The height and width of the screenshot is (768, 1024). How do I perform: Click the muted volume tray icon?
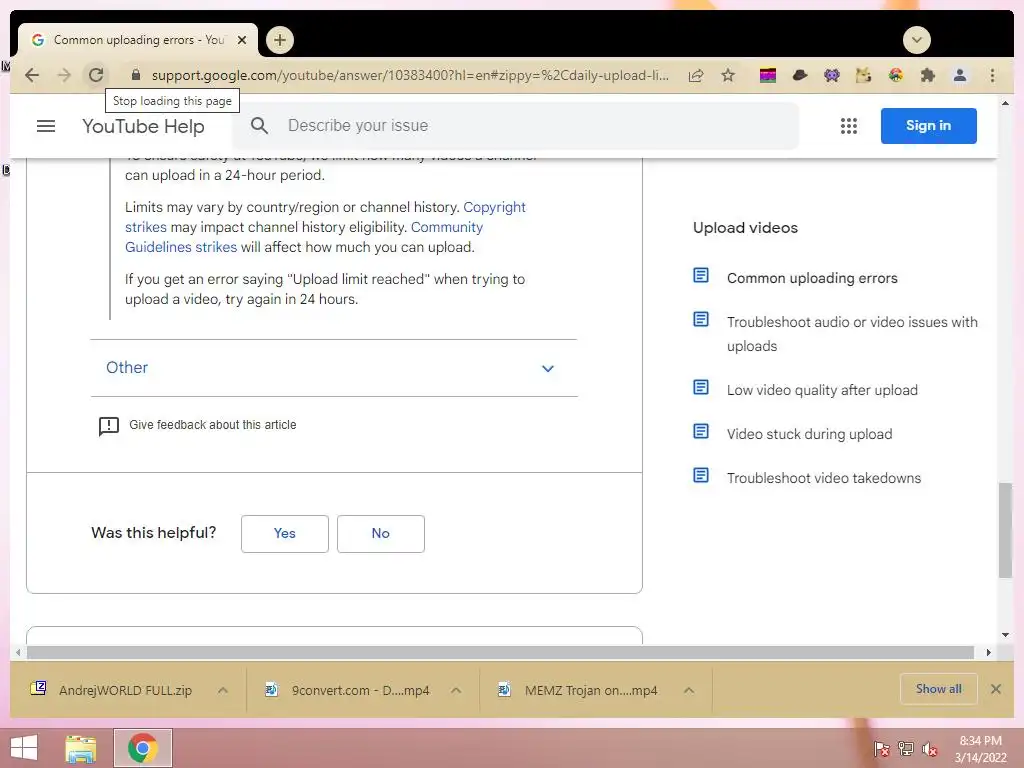(x=930, y=749)
